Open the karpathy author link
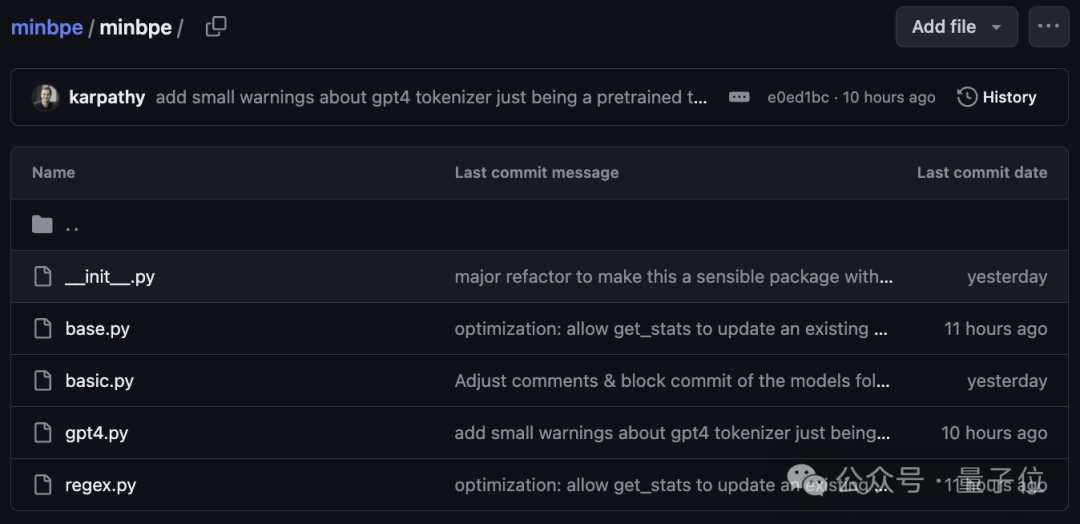This screenshot has height=524, width=1080. tap(107, 97)
